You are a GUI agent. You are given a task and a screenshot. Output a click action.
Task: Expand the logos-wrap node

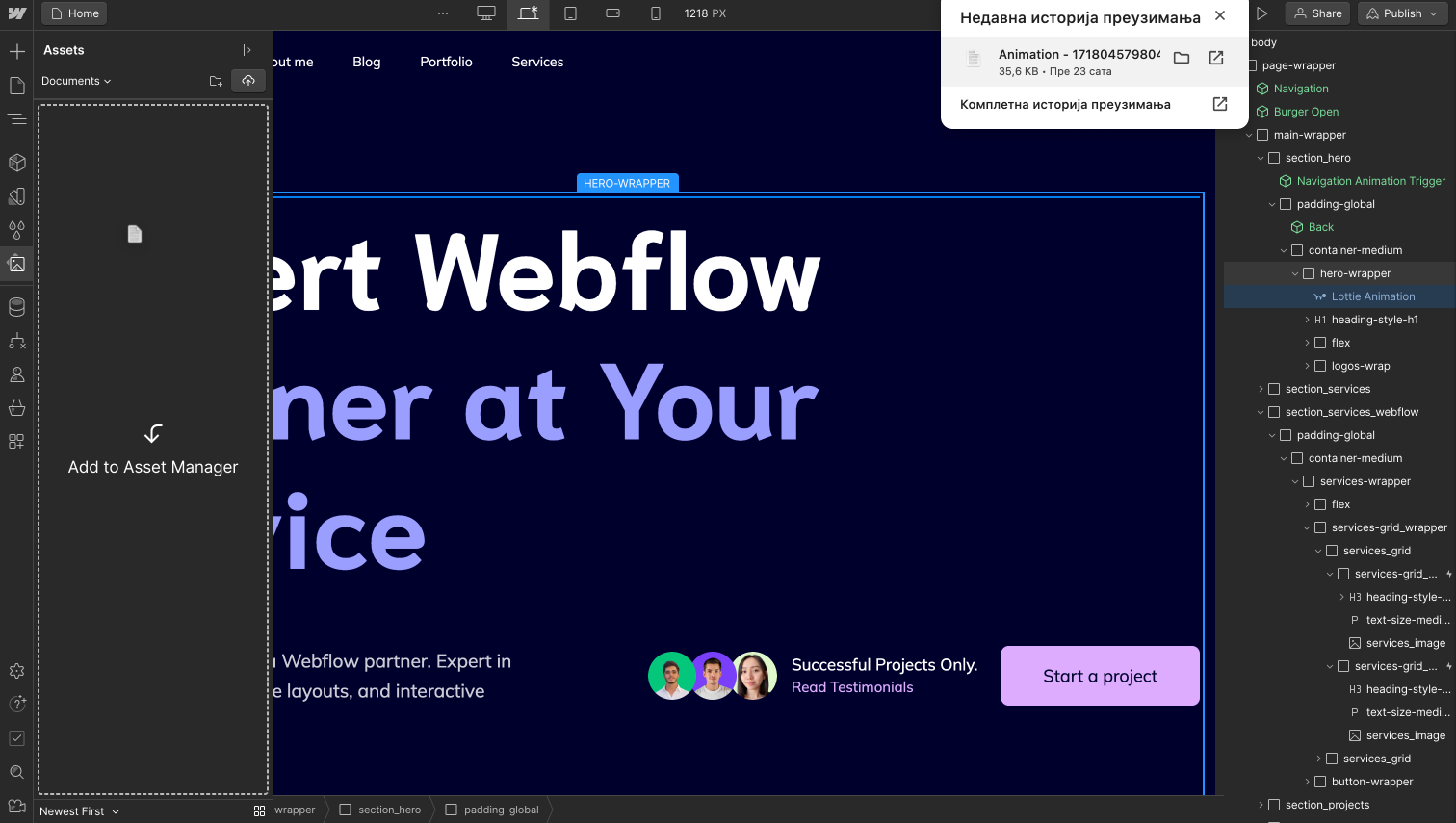[1307, 366]
